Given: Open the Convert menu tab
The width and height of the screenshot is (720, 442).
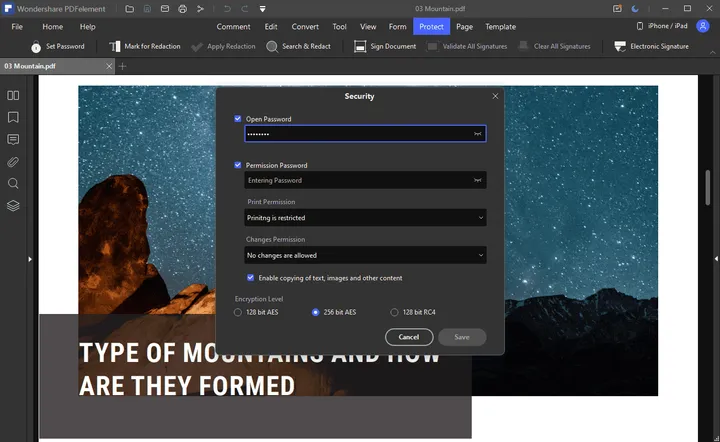Looking at the screenshot, I should coord(303,26).
